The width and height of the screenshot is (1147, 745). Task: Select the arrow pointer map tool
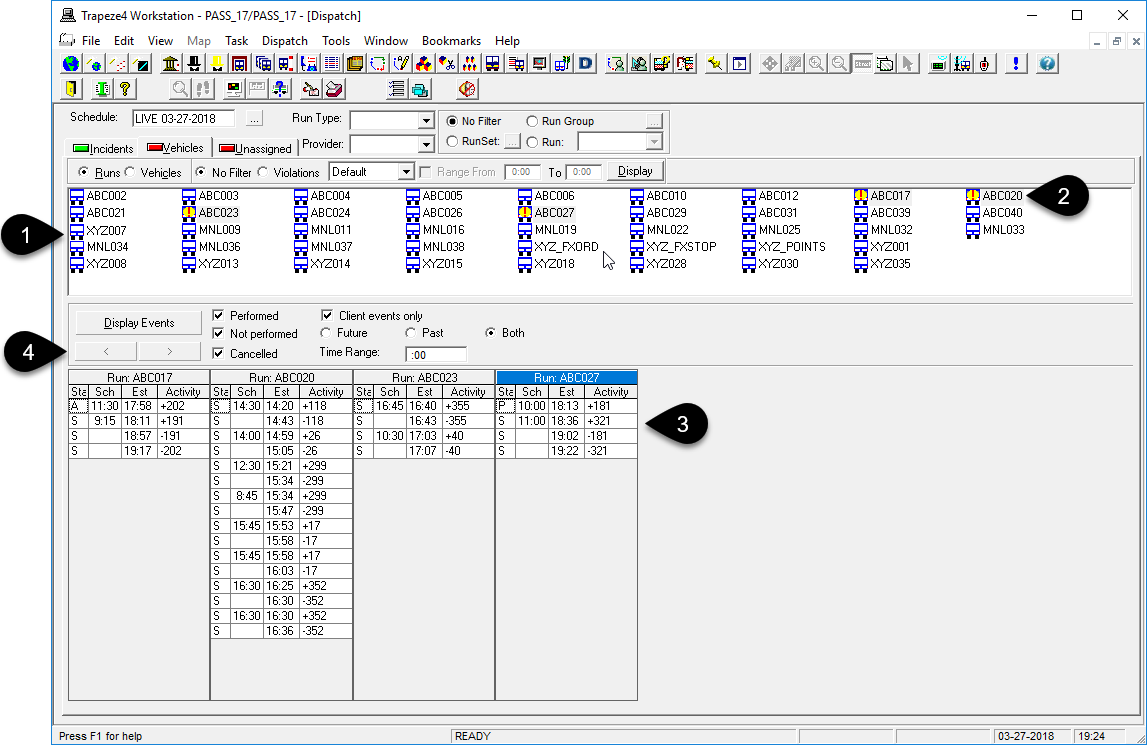906,63
